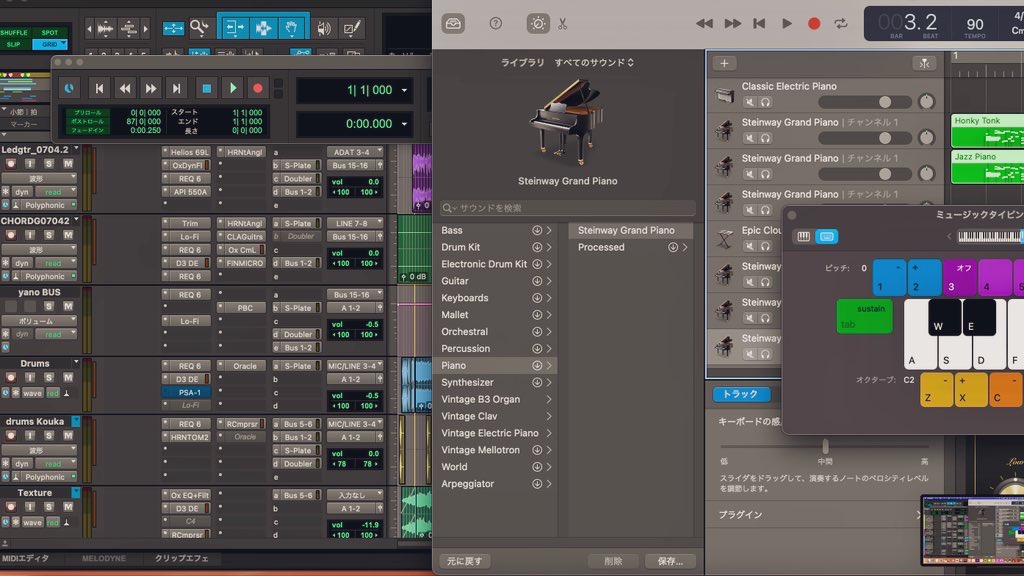
Task: Mute the Ledgtr_0704.2 track with M button
Action: tap(70, 164)
